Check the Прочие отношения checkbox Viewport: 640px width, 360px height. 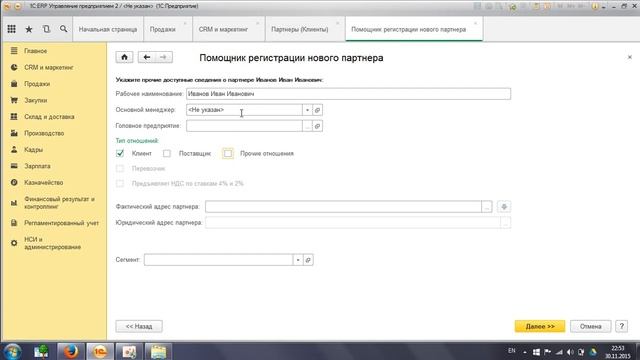228,153
